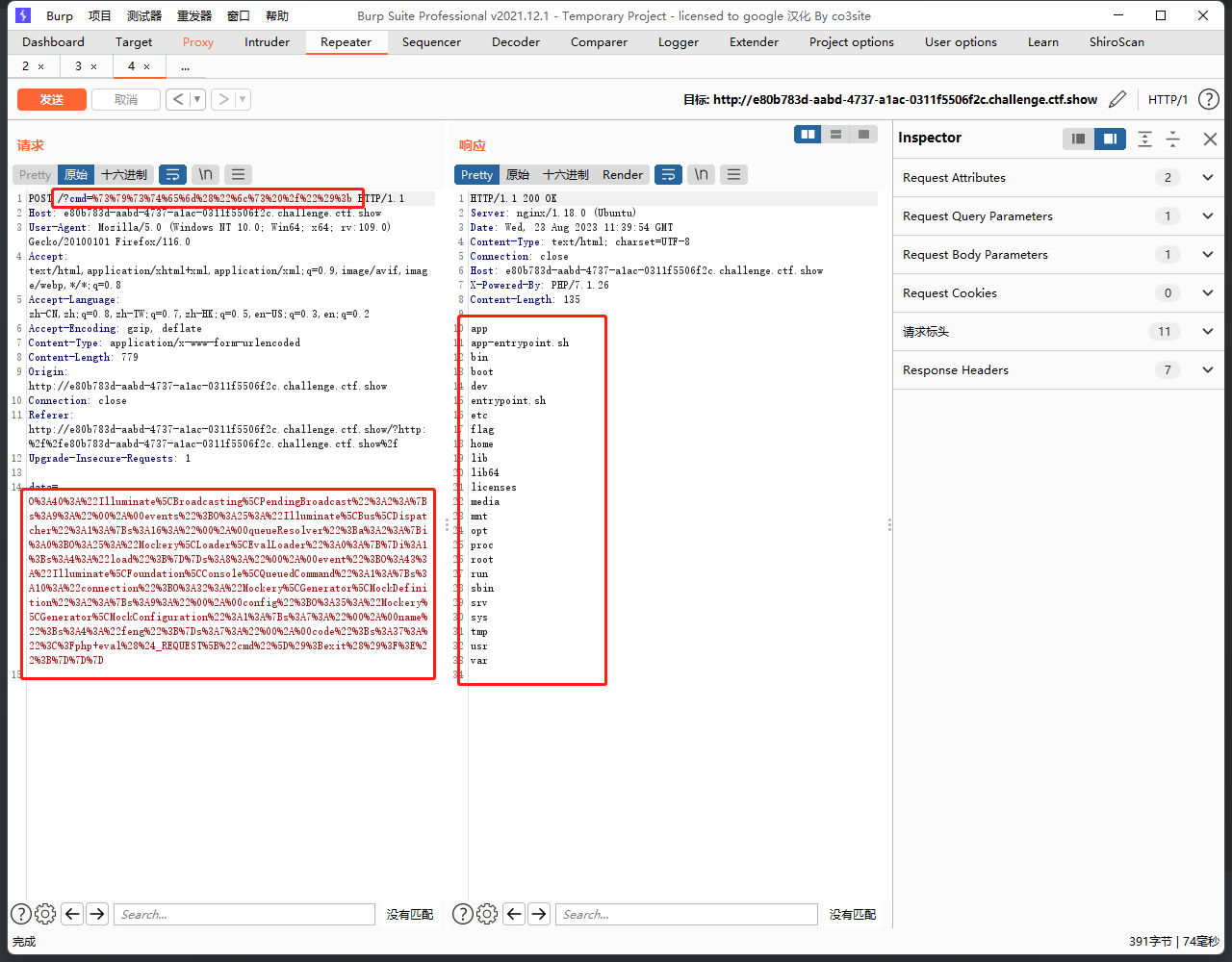This screenshot has height=962, width=1232.
Task: Select Repeater sub-tab 2
Action: [26, 66]
